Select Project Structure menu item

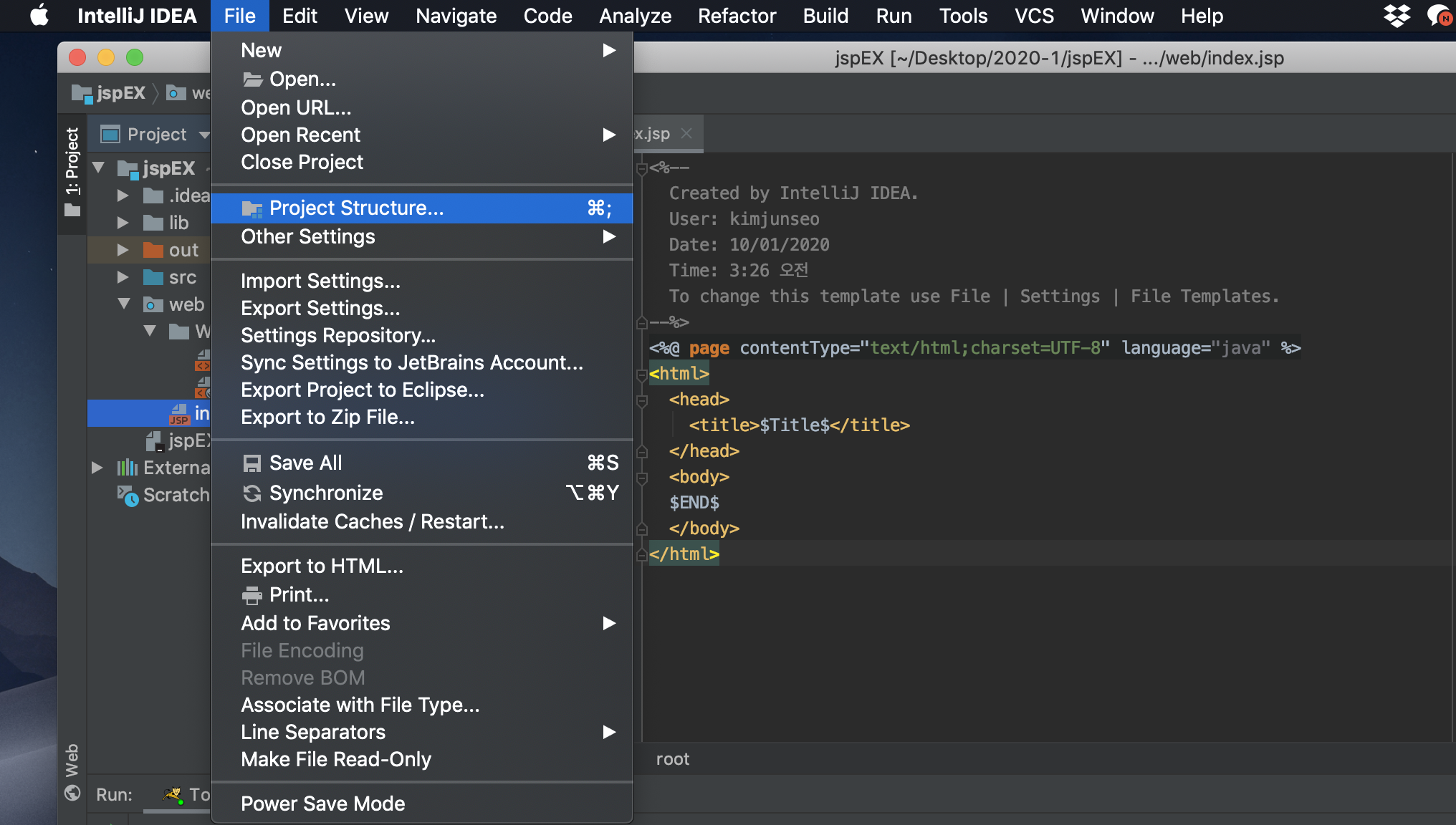coord(422,208)
